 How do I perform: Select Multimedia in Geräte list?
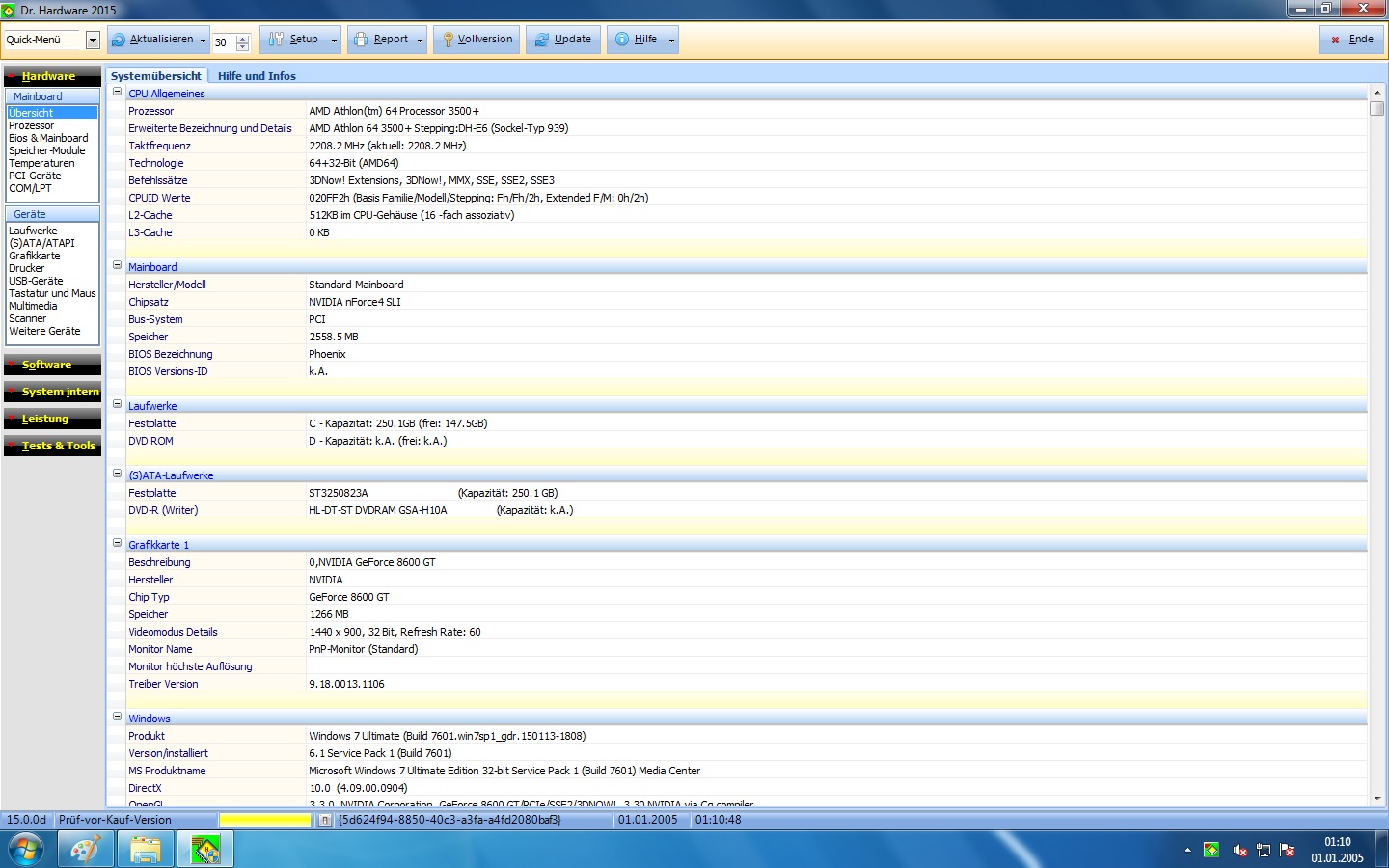click(33, 306)
